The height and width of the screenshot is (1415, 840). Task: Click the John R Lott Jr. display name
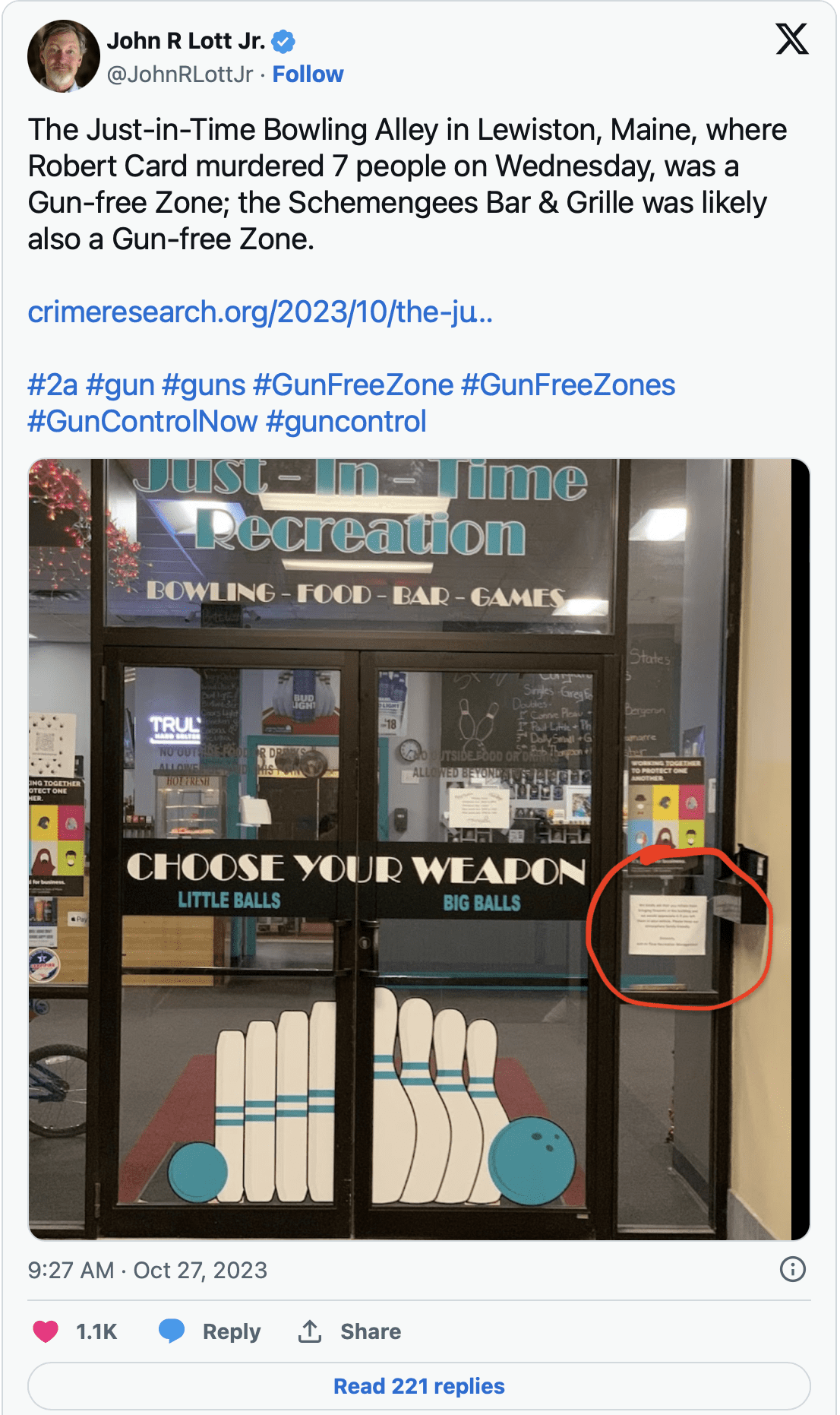coord(186,41)
